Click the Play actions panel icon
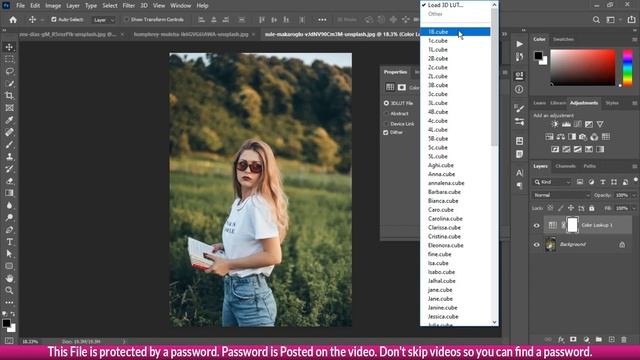Viewport: 640px width, 360px height. coord(519,44)
